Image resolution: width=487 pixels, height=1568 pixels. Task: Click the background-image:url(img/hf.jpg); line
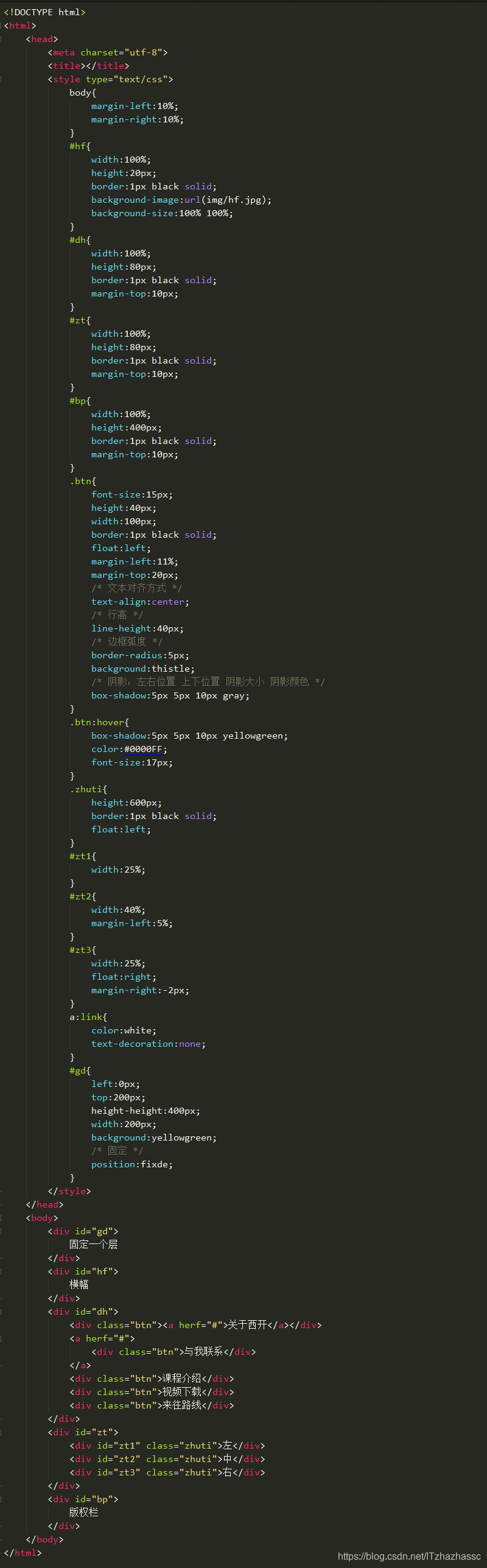click(x=181, y=200)
